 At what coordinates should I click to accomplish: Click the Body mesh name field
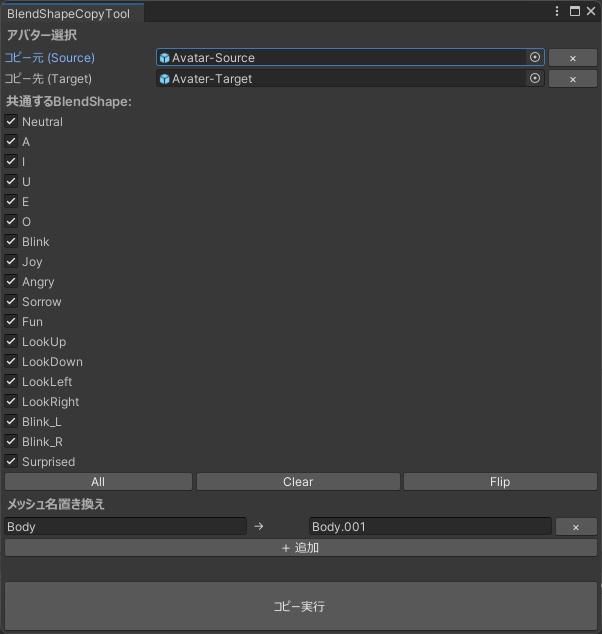click(x=125, y=526)
